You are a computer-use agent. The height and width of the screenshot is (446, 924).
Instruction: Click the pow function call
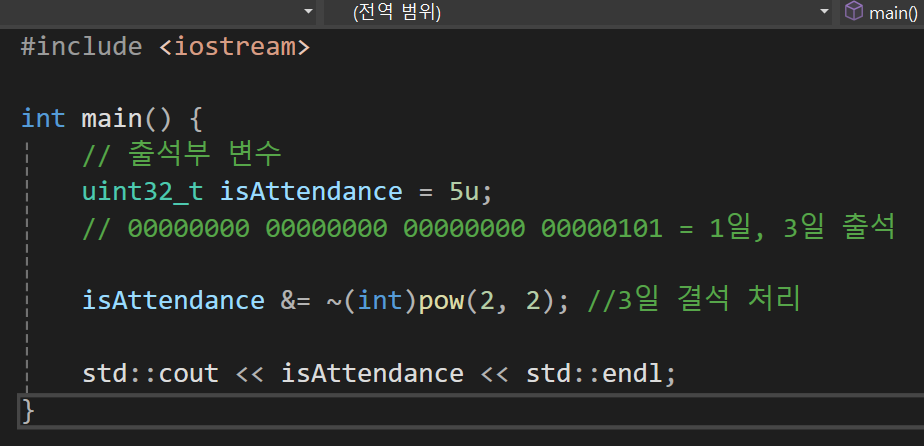coord(441,302)
